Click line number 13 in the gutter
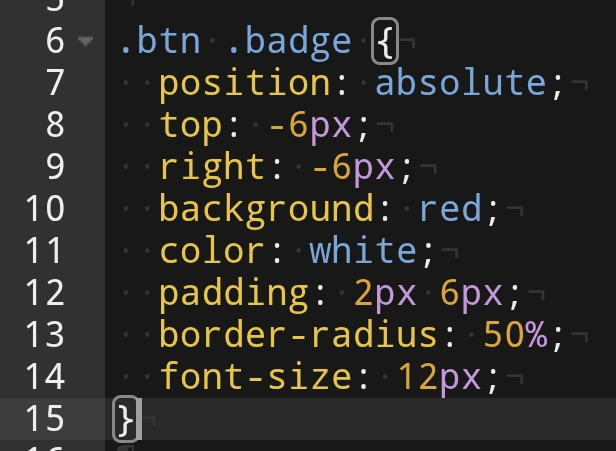Viewport: 616px width, 451px height. point(44,335)
